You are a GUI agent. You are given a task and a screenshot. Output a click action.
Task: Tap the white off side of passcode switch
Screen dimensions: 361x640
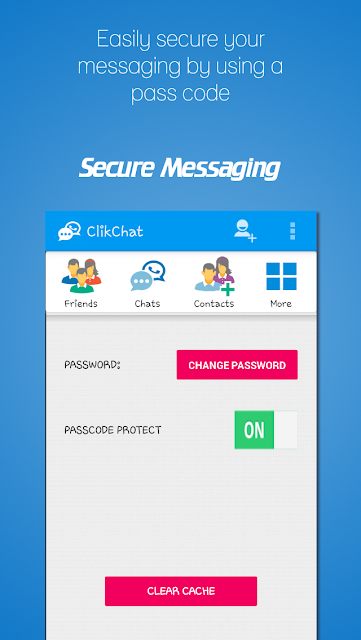pyautogui.click(x=285, y=430)
